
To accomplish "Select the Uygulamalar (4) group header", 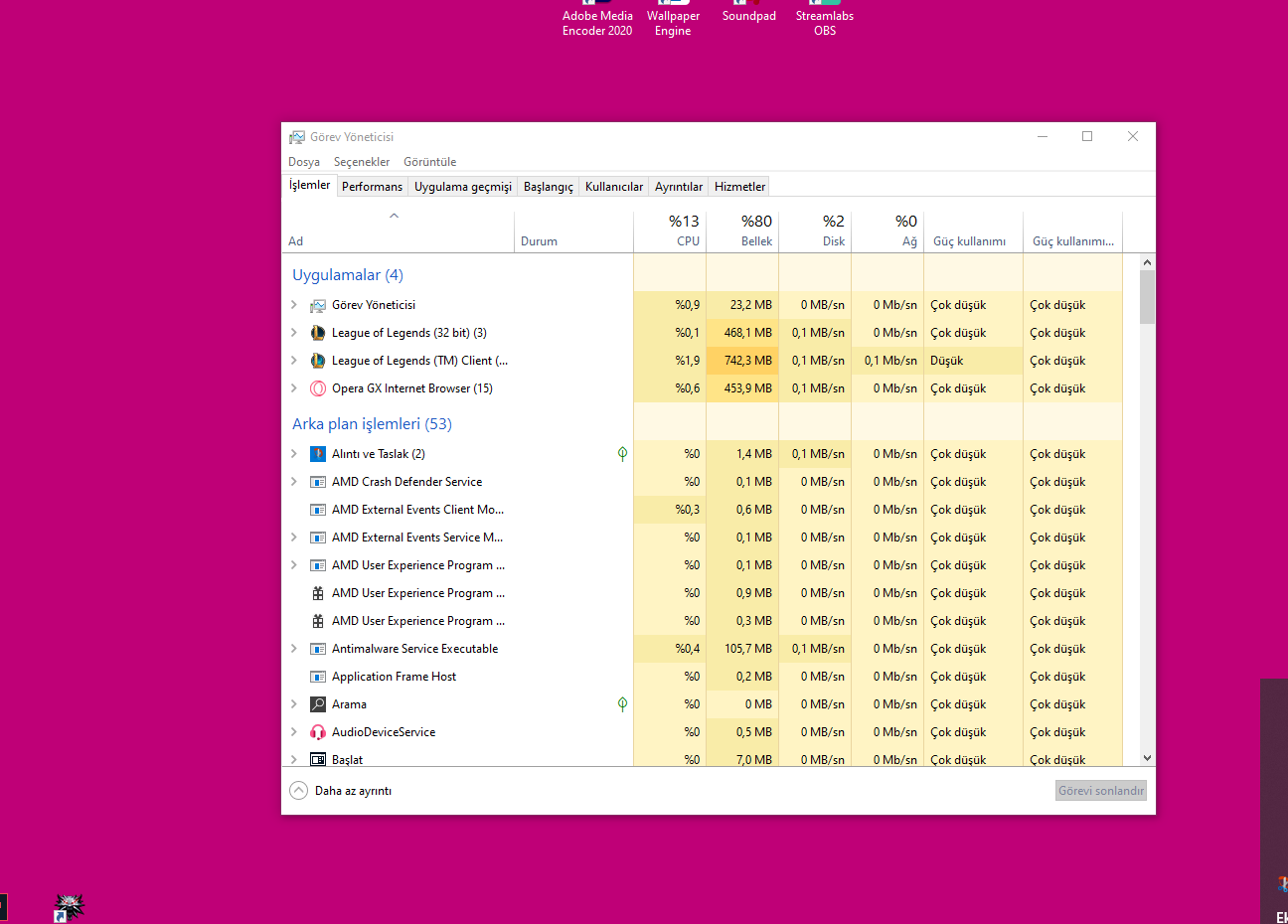I will [x=348, y=275].
